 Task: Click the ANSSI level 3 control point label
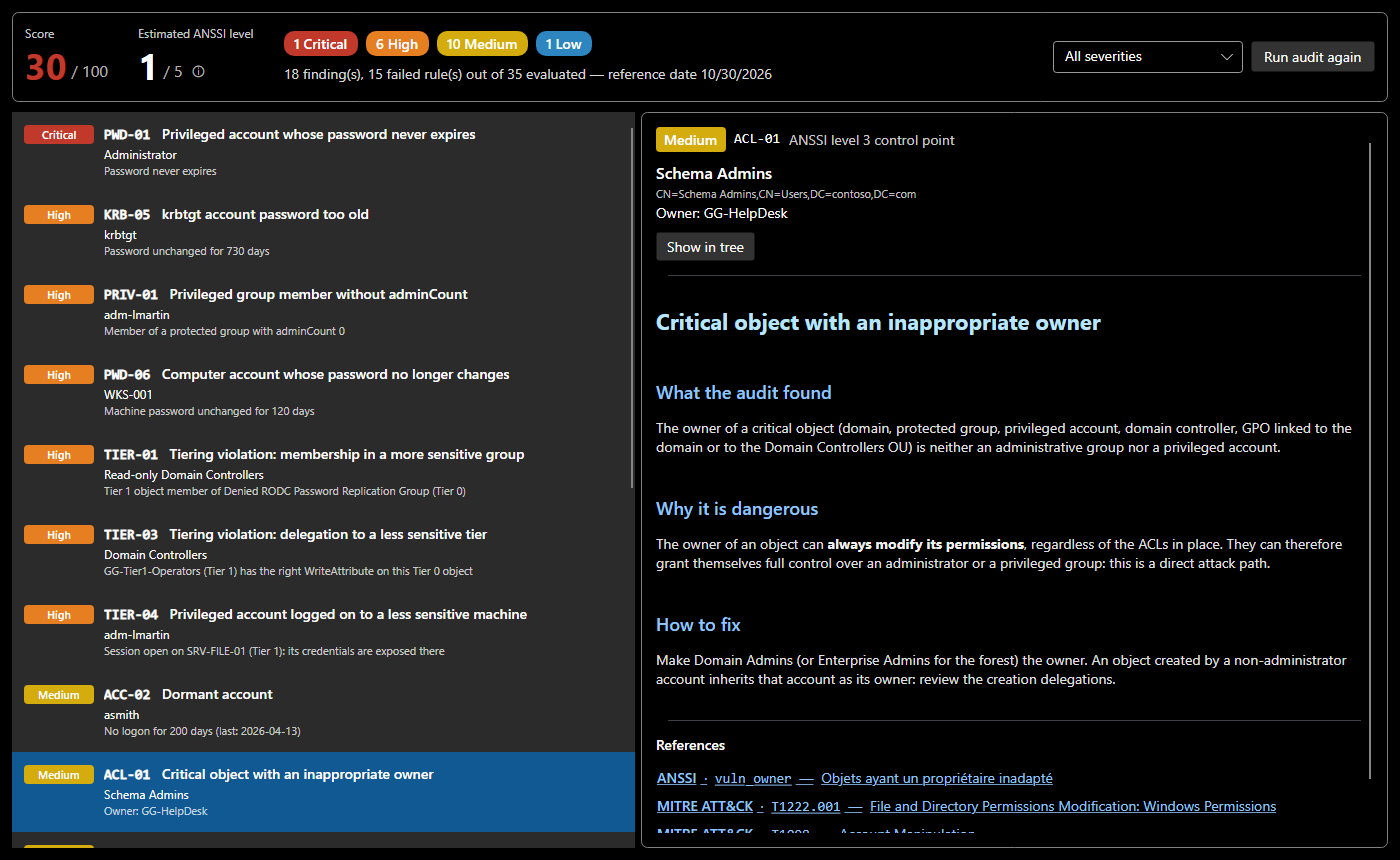tap(872, 140)
